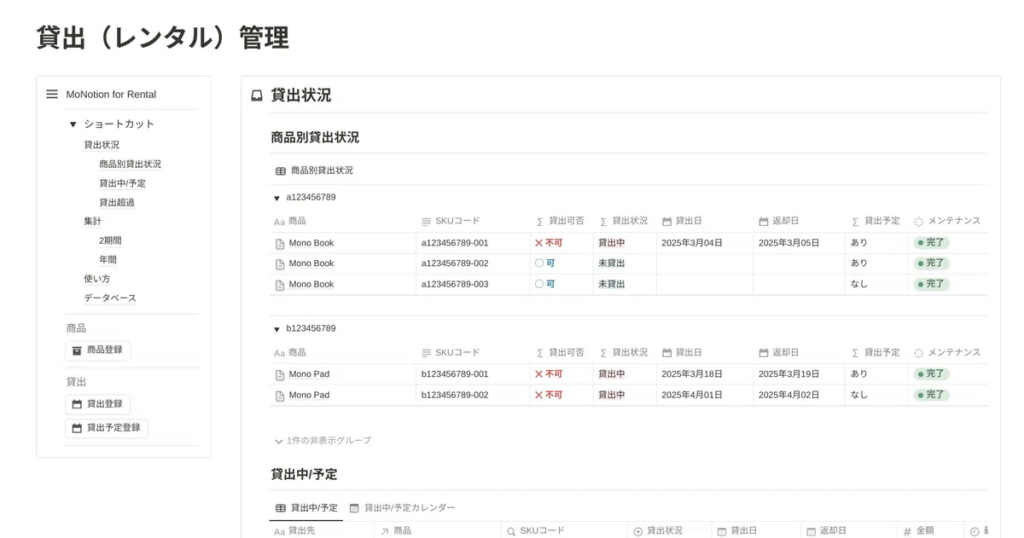The image size is (1024, 538).
Task: Click the table icon of 商品別貸出状況 view
Action: tap(280, 171)
